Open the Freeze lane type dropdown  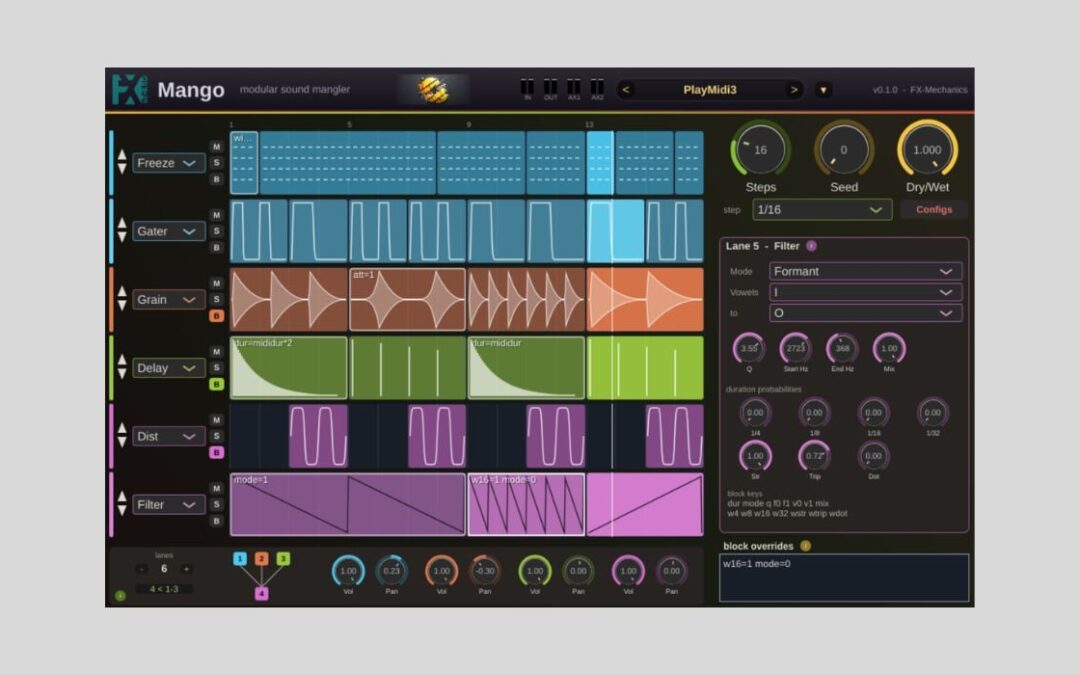click(x=168, y=163)
